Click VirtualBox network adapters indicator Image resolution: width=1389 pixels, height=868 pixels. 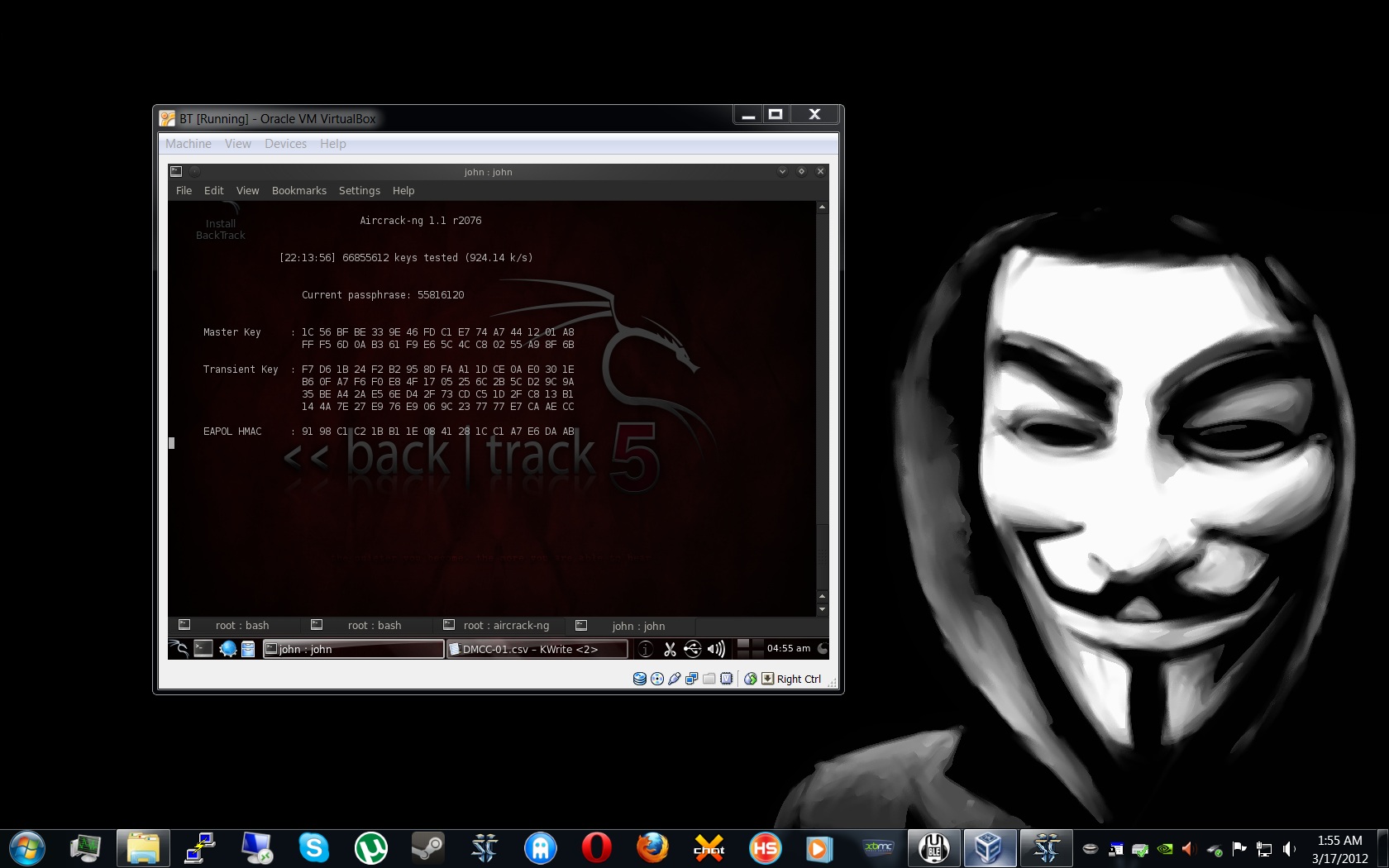coord(692,679)
